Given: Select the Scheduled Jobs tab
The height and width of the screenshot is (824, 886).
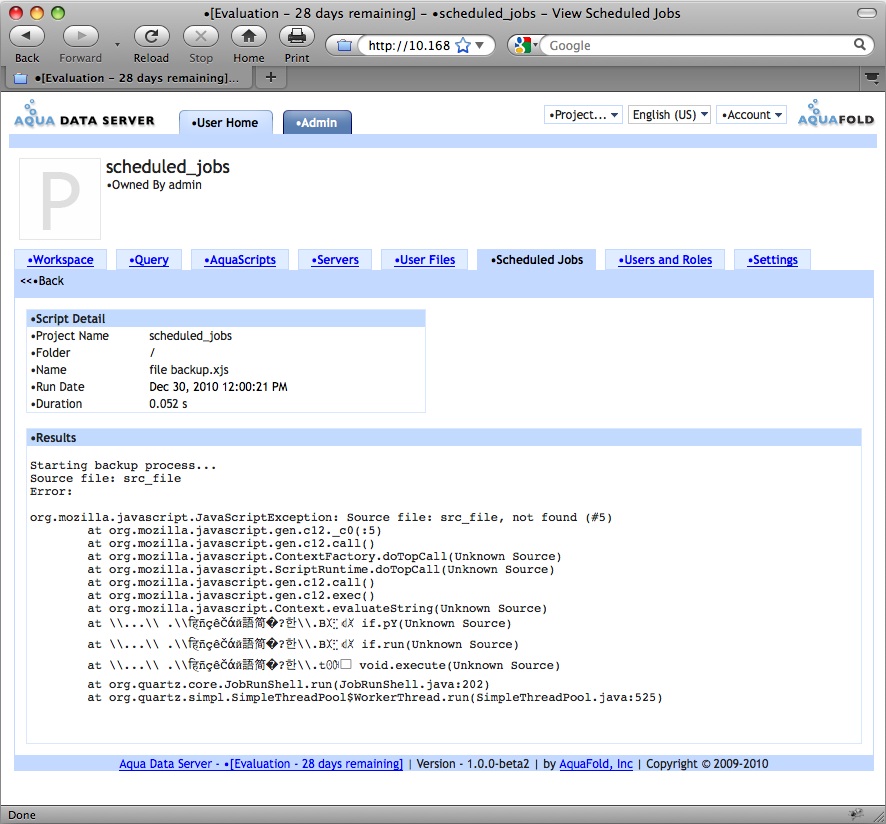Looking at the screenshot, I should [536, 260].
